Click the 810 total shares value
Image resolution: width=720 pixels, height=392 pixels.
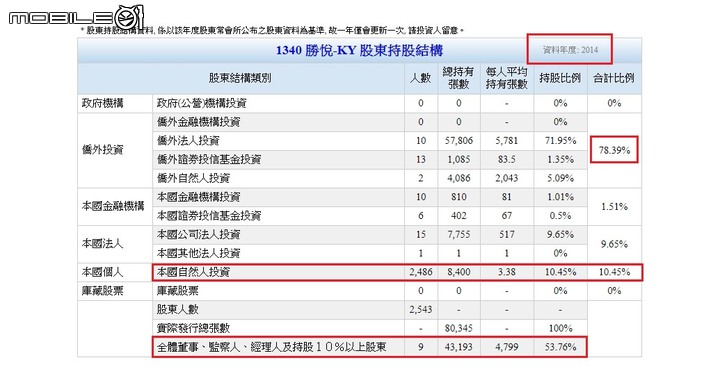[459, 197]
